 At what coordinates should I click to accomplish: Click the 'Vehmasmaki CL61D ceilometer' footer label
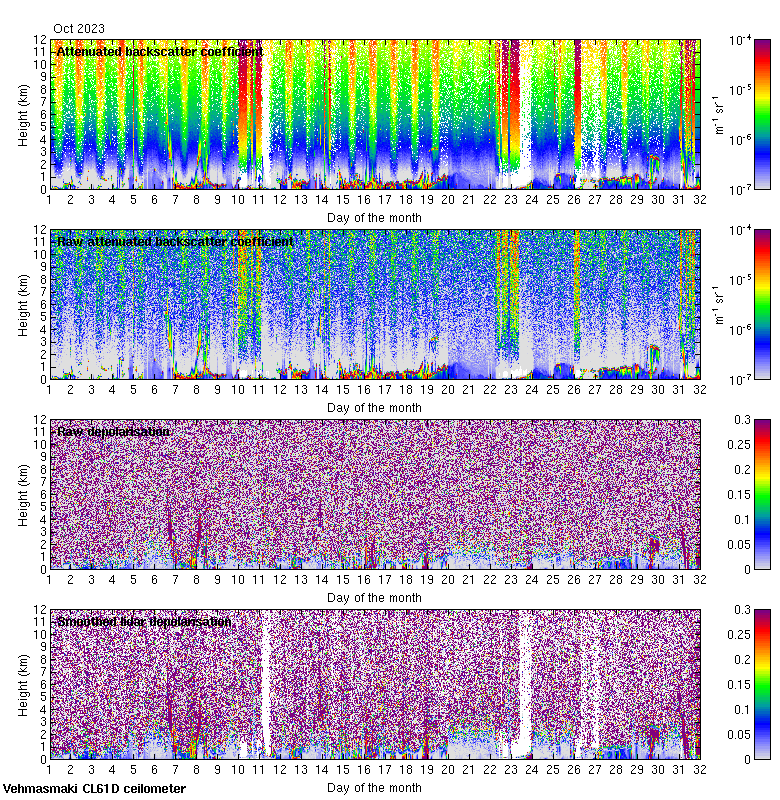pyautogui.click(x=94, y=789)
